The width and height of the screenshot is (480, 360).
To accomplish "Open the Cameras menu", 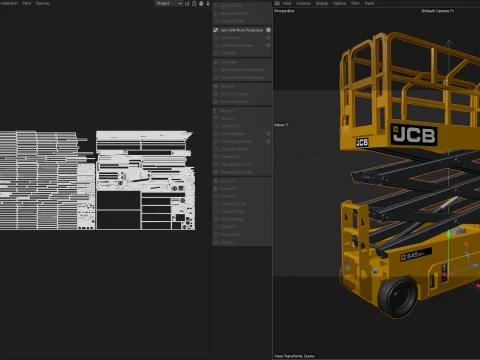I will click(303, 3).
